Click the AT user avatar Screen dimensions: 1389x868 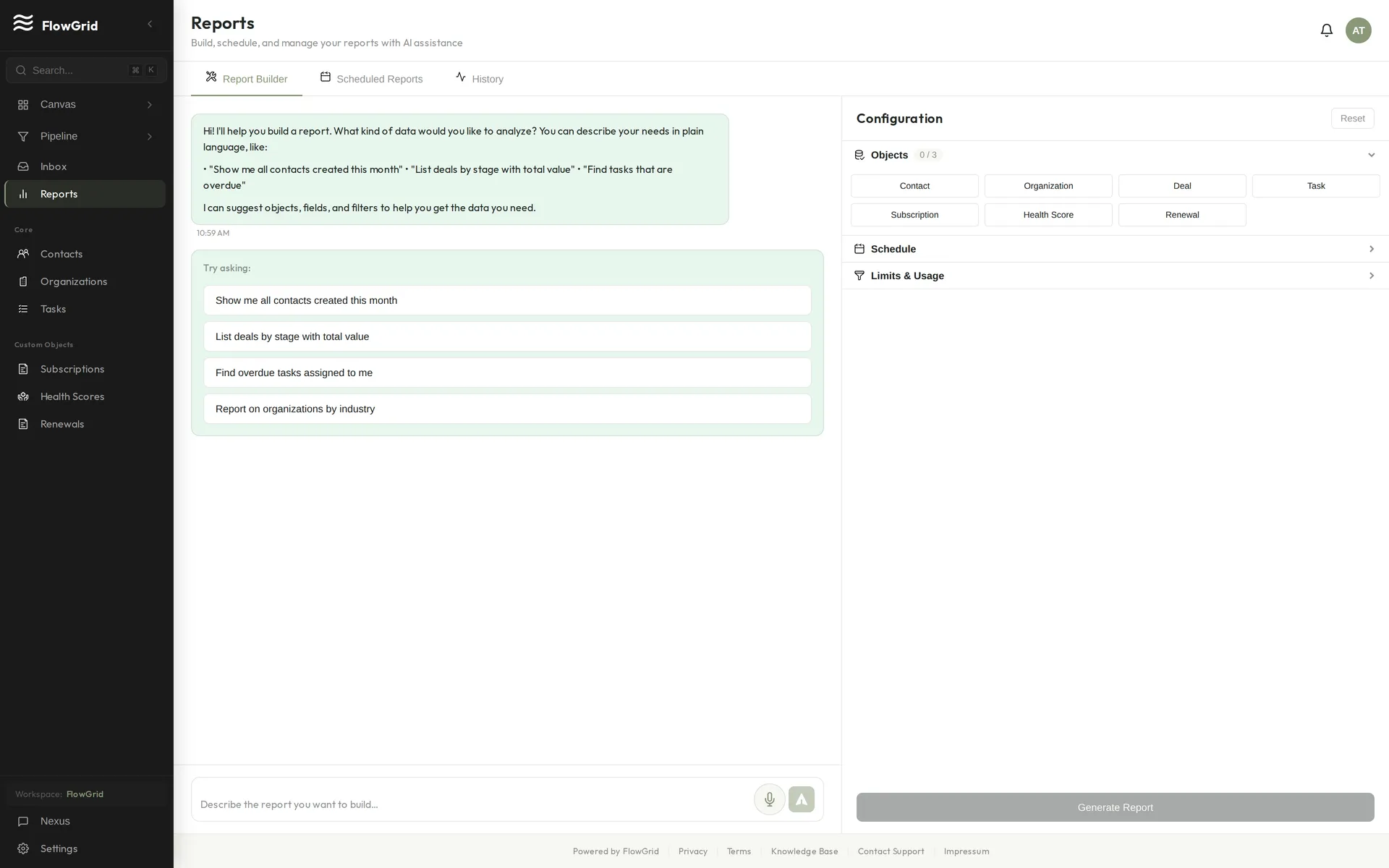1358,30
